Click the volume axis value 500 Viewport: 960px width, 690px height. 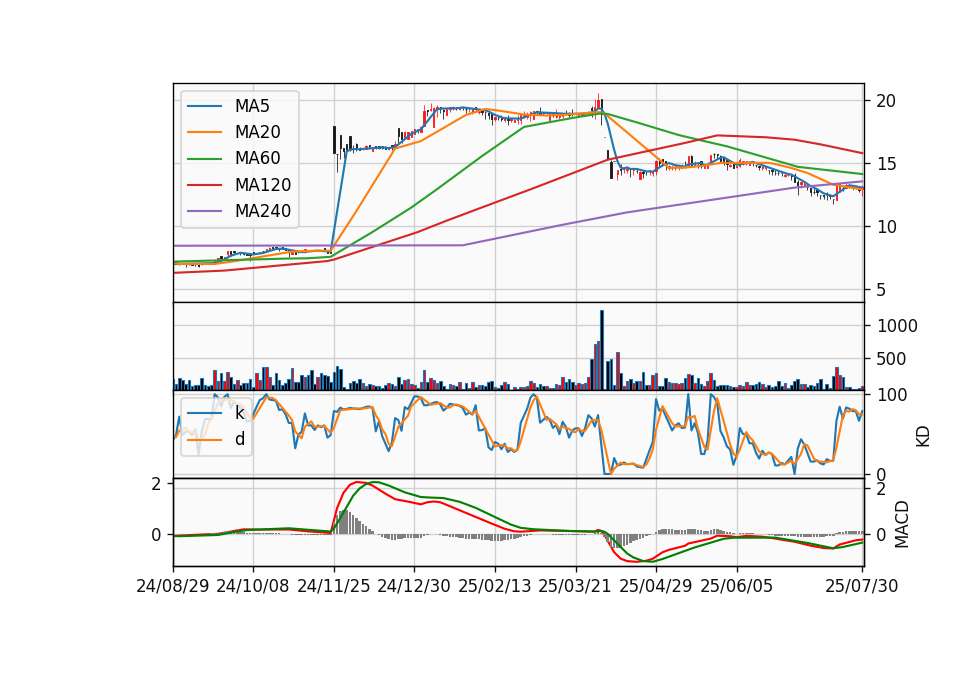click(891, 359)
